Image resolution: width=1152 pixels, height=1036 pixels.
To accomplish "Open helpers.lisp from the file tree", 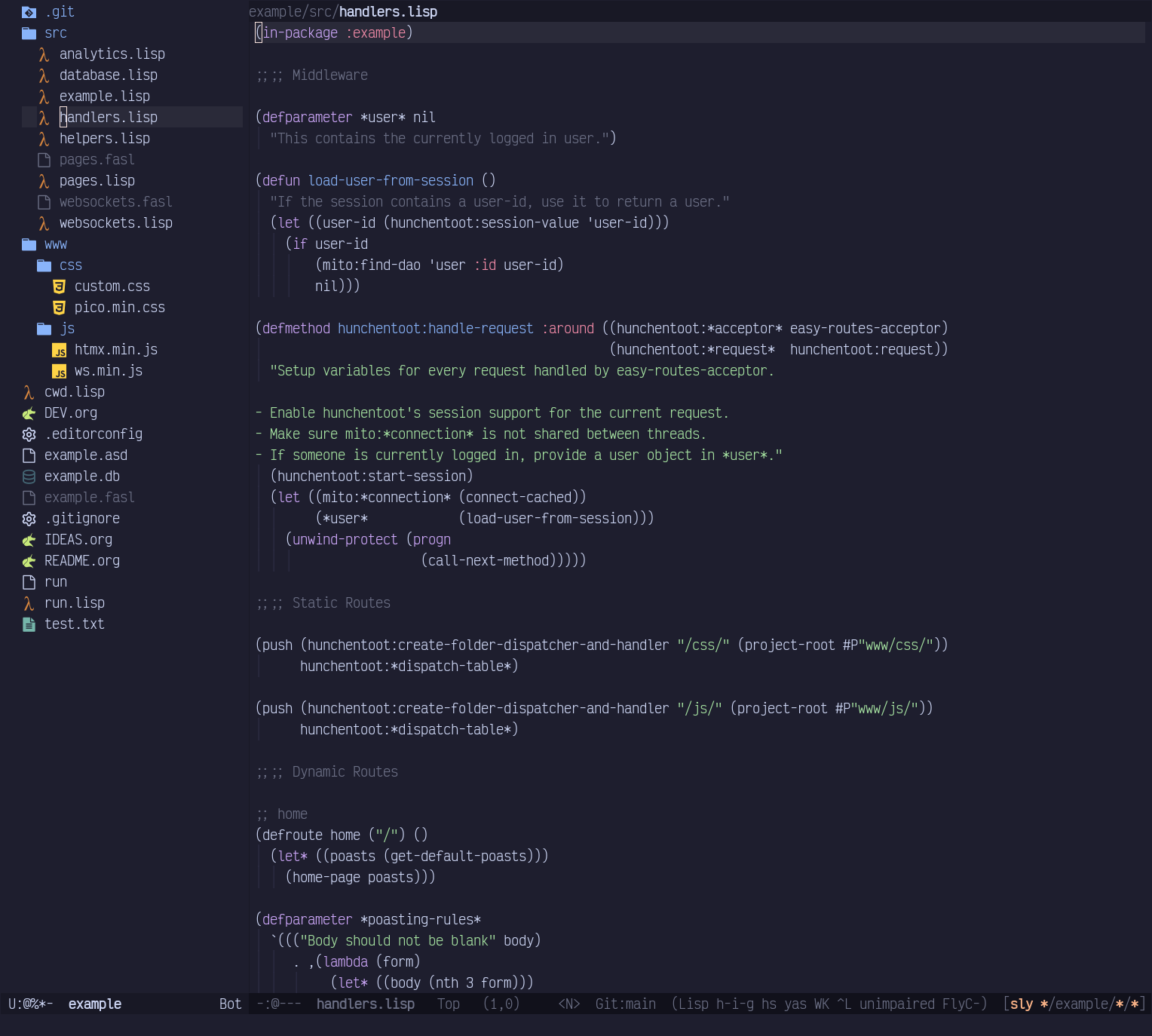I will tap(105, 139).
